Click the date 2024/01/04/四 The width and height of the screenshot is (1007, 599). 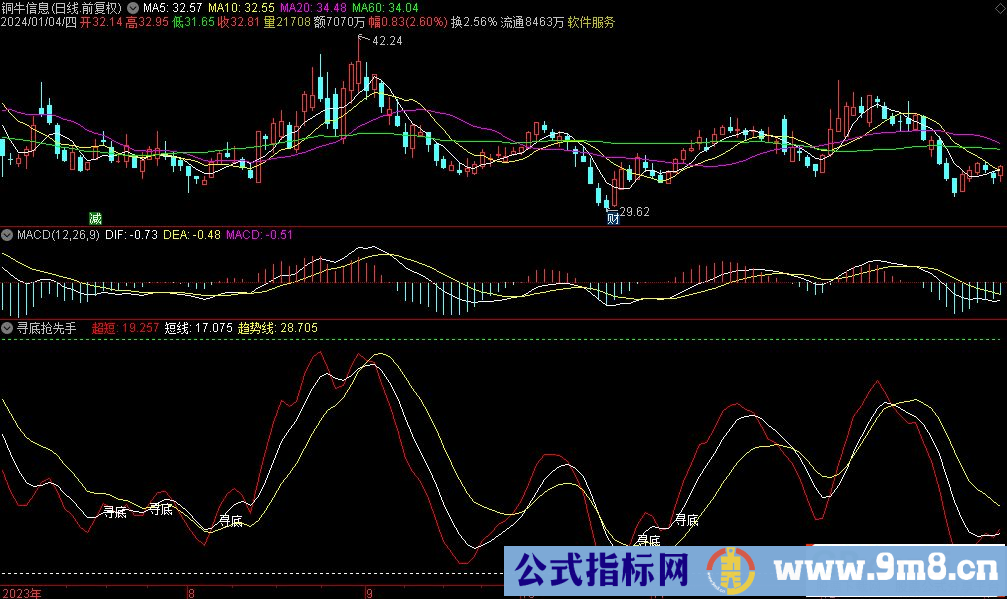39,22
